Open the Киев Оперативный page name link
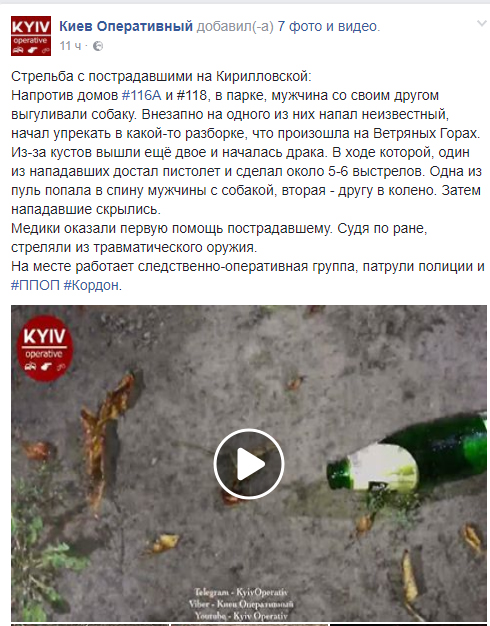 [126, 26]
